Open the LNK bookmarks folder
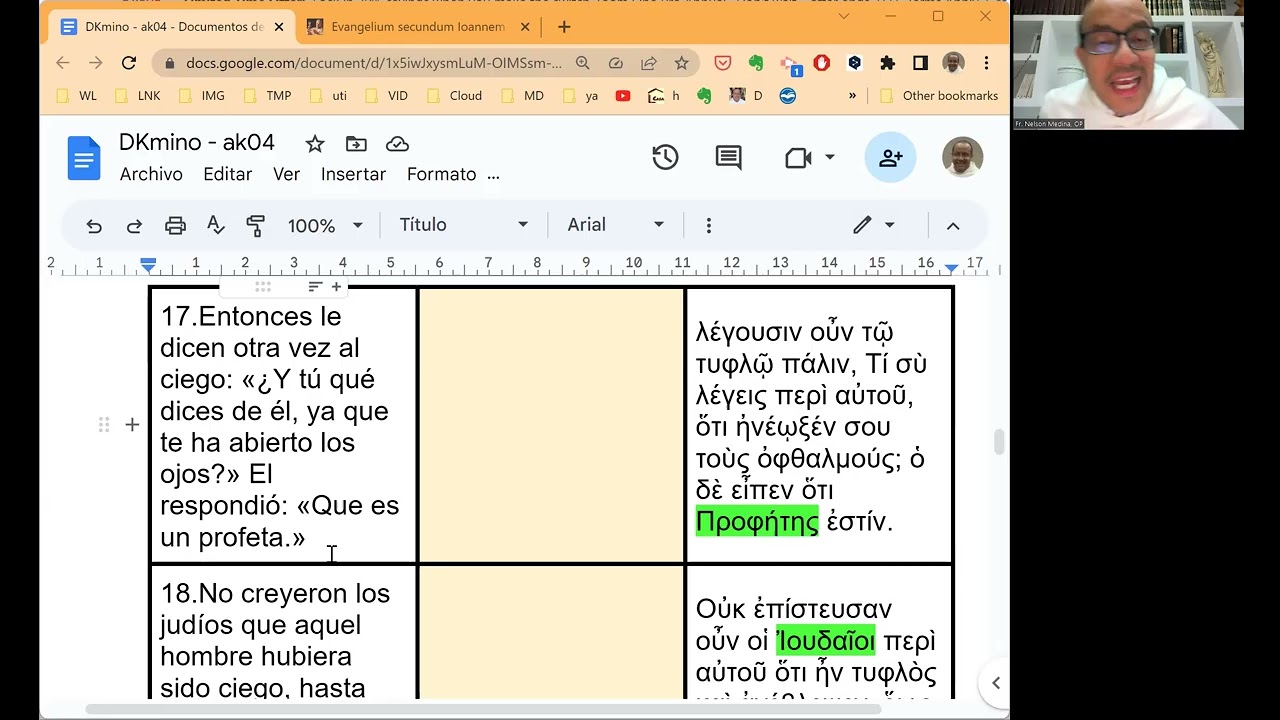Image resolution: width=1280 pixels, height=720 pixels. [138, 96]
